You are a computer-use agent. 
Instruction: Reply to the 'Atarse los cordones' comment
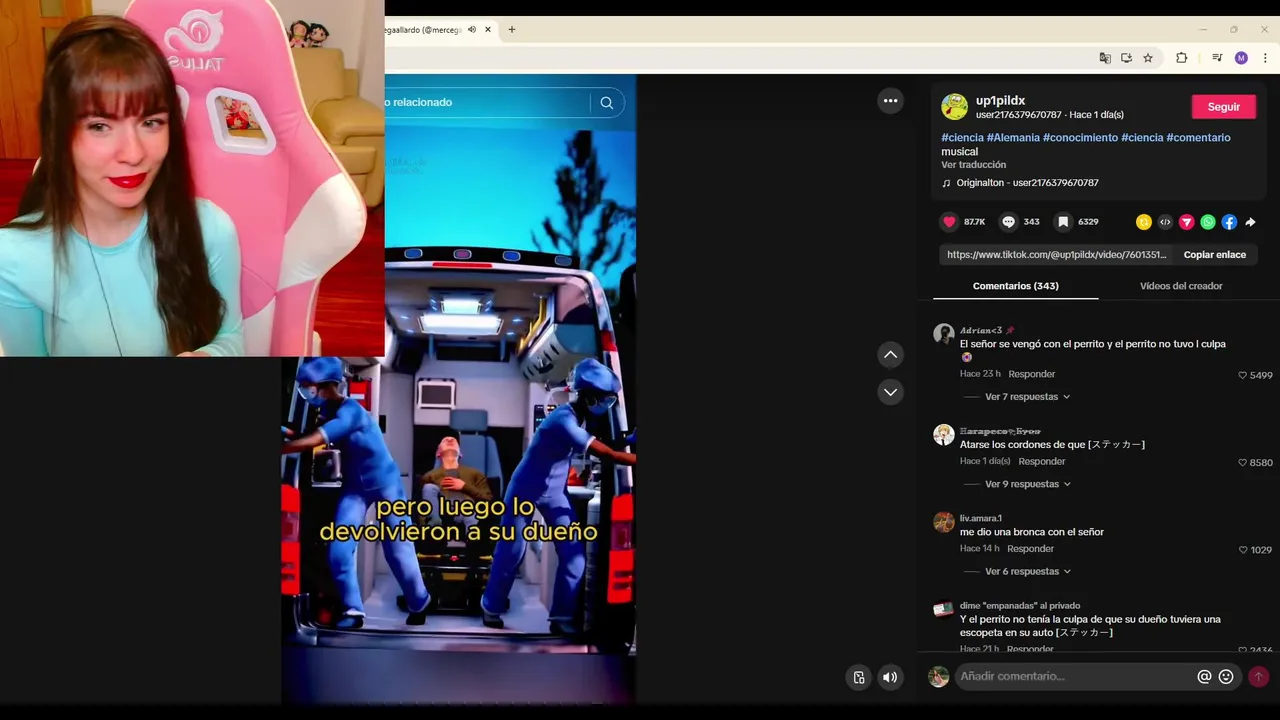click(x=1042, y=462)
